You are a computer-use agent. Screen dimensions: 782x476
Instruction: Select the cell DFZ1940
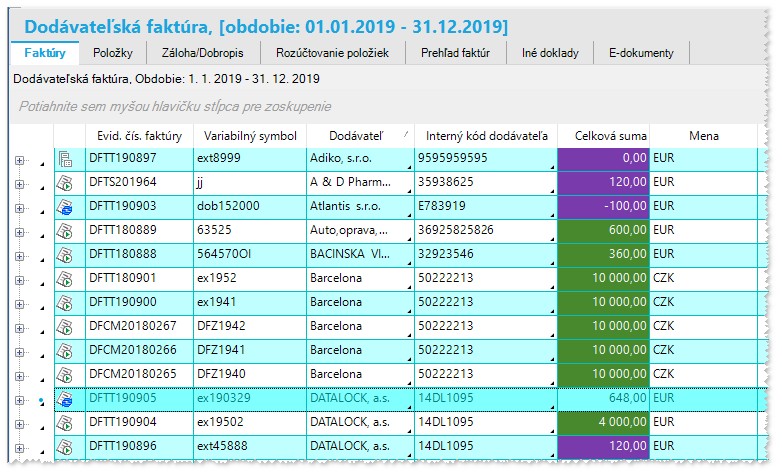[x=250, y=375]
